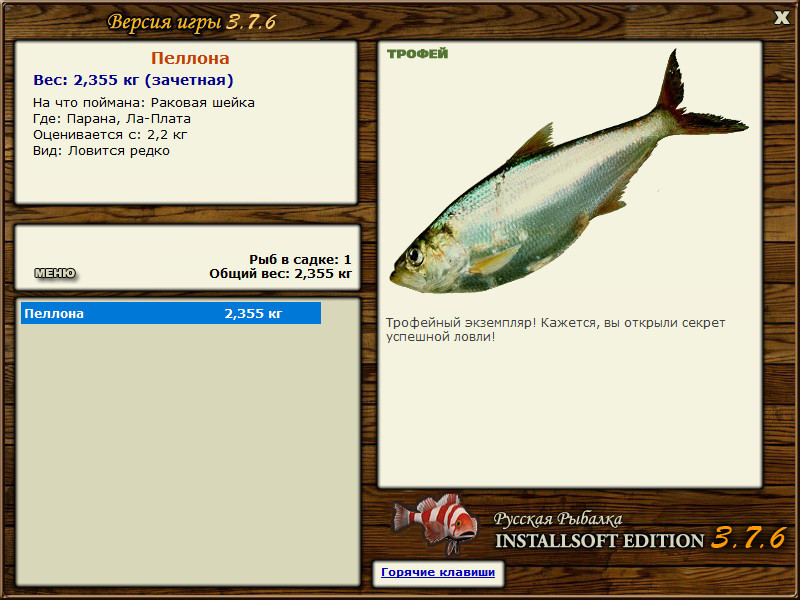
Task: Click the Пеллона fish title heading
Action: coord(190,58)
